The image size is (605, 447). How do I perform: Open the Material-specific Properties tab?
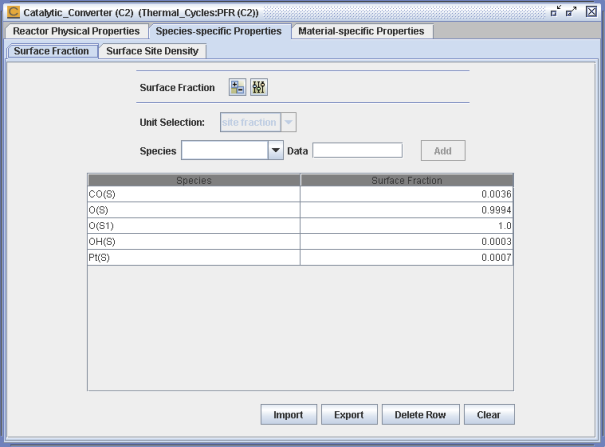point(361,31)
